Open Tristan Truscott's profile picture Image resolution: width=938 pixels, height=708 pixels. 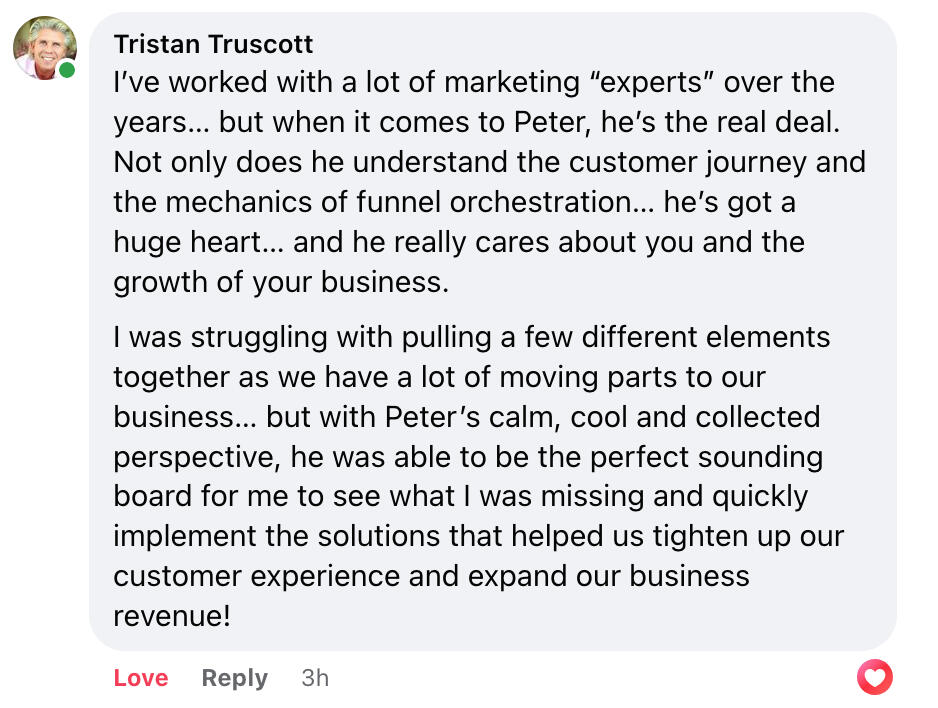pos(44,47)
